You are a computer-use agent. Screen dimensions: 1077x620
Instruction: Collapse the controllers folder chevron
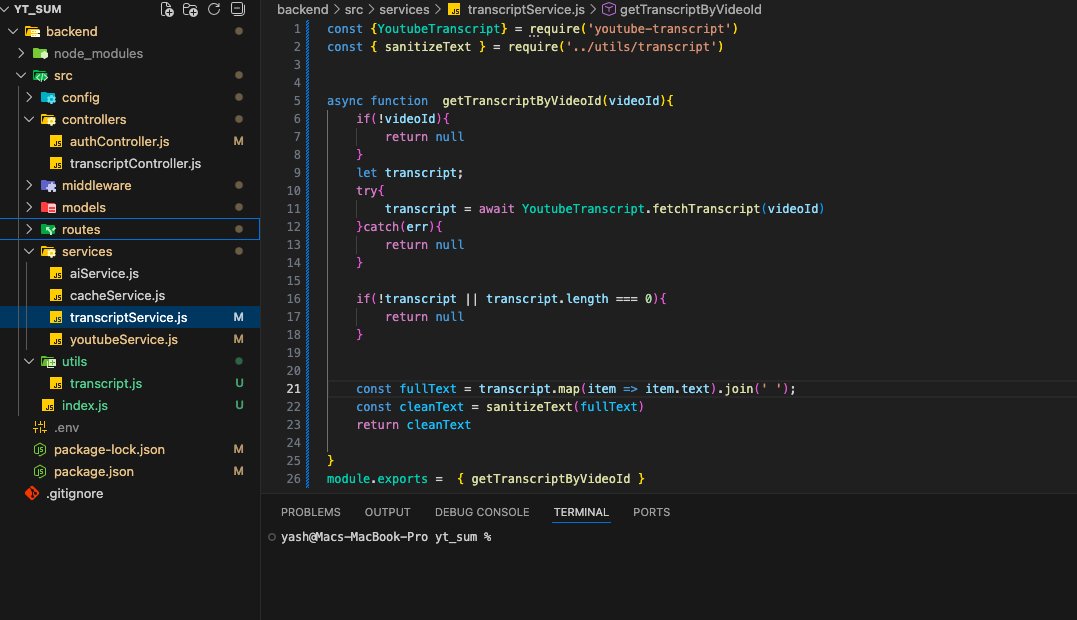[29, 119]
